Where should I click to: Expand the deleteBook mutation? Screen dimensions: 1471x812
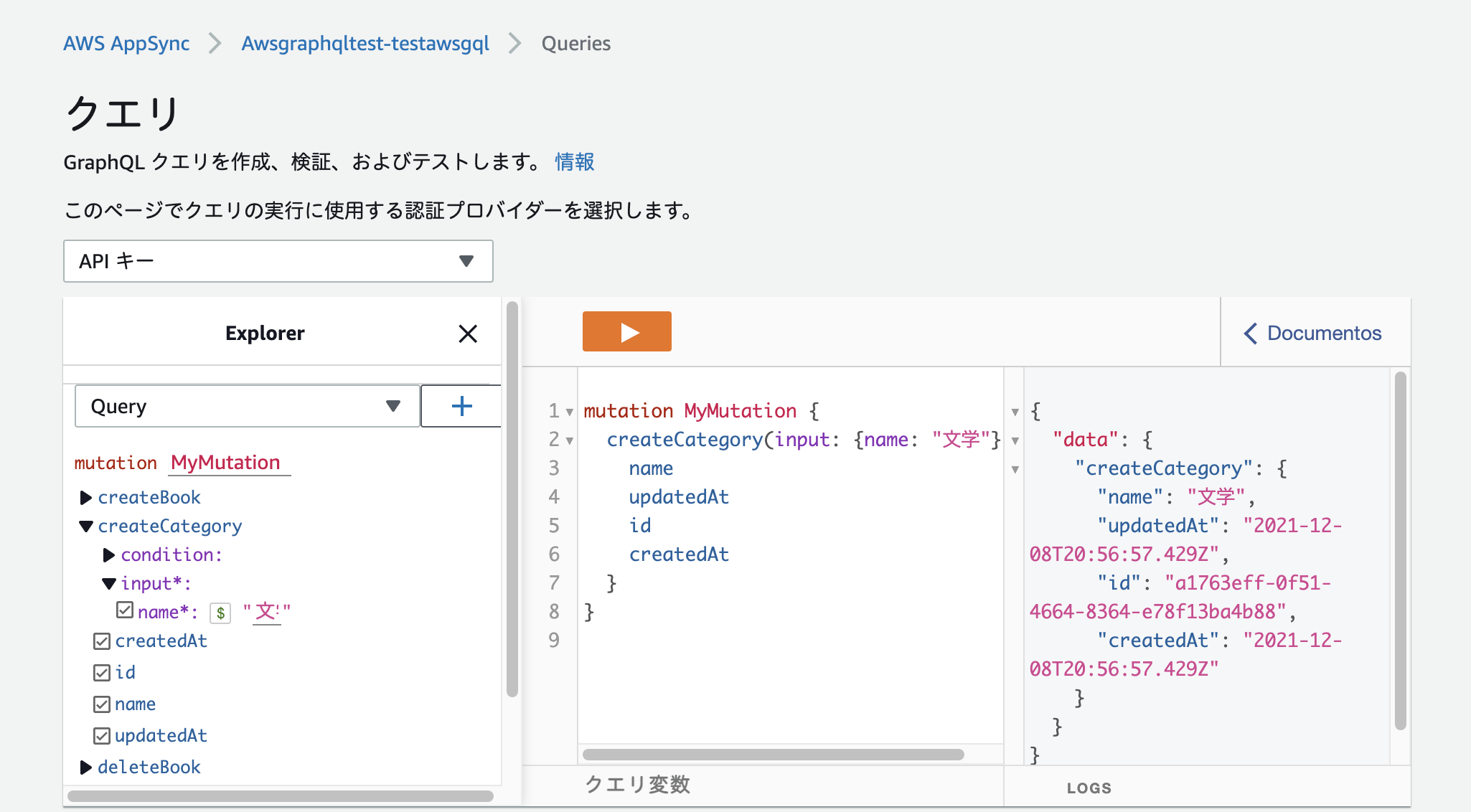pos(85,767)
